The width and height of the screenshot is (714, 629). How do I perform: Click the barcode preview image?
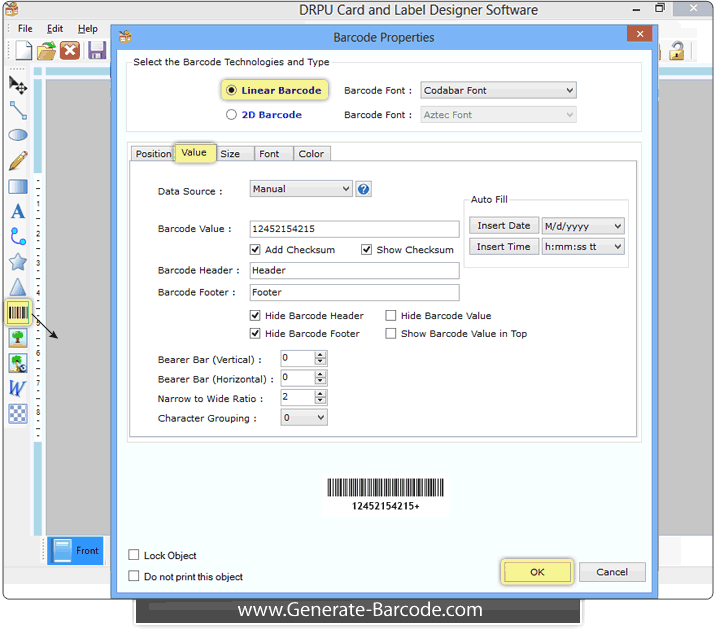point(385,495)
